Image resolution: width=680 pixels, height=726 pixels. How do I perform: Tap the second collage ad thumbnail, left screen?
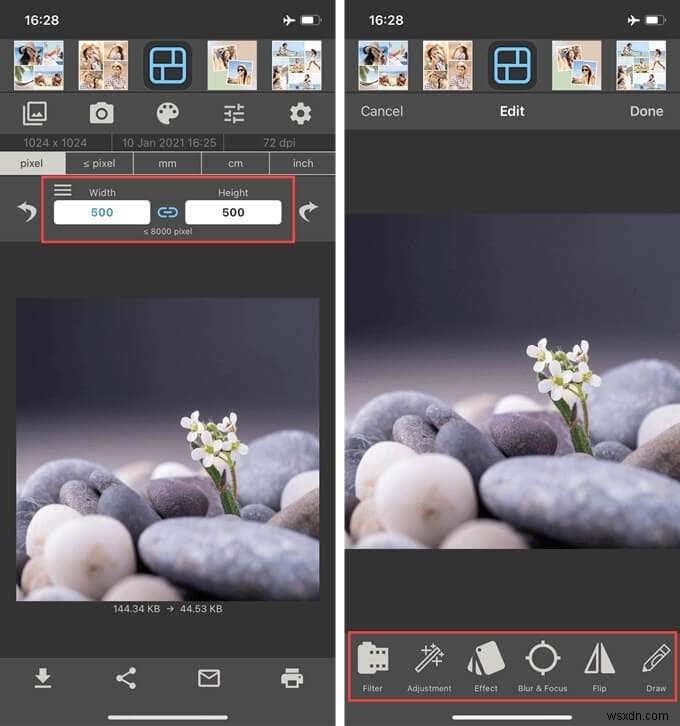(x=103, y=65)
